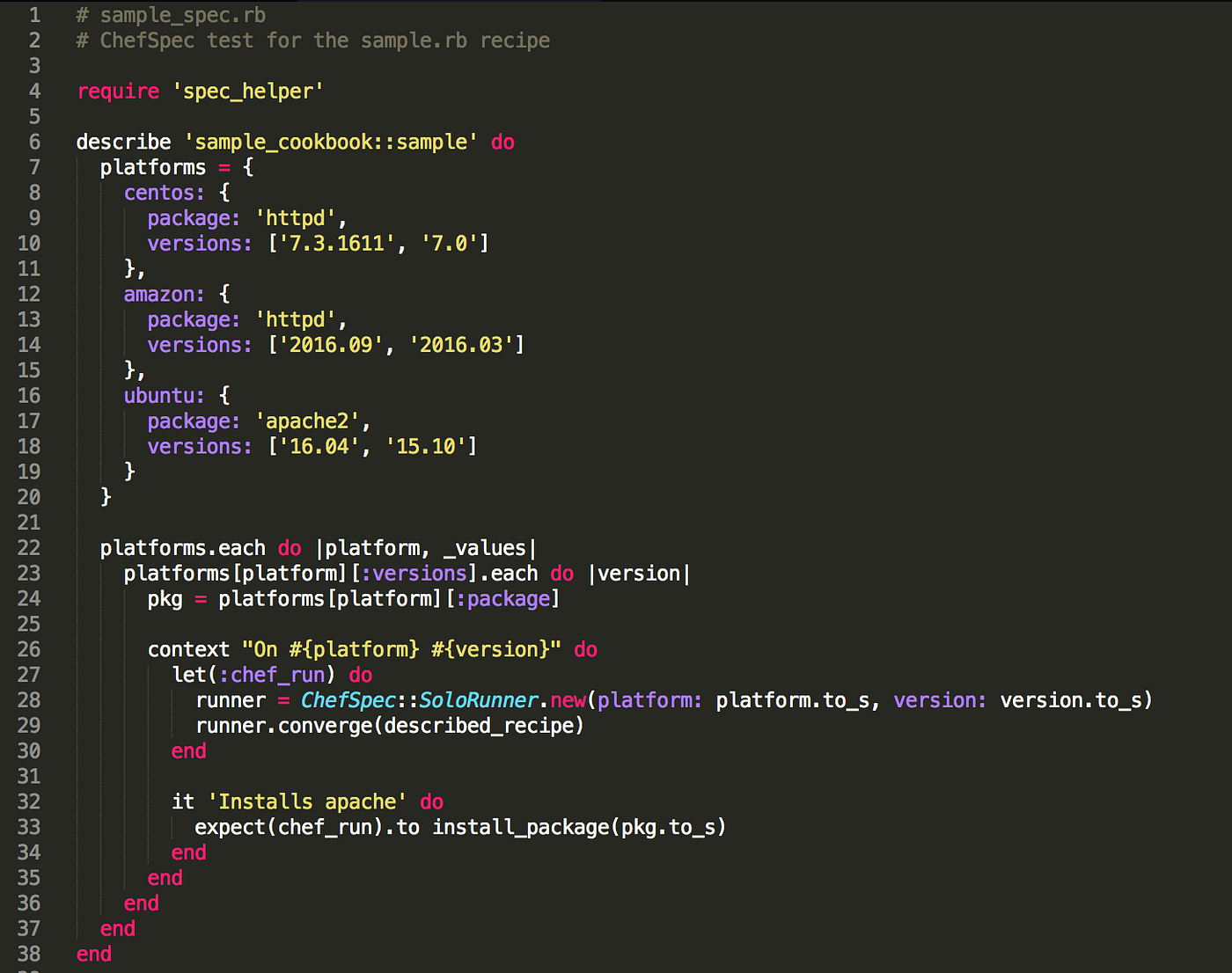Click version string '15.10'
The width and height of the screenshot is (1232, 973).
(426, 447)
